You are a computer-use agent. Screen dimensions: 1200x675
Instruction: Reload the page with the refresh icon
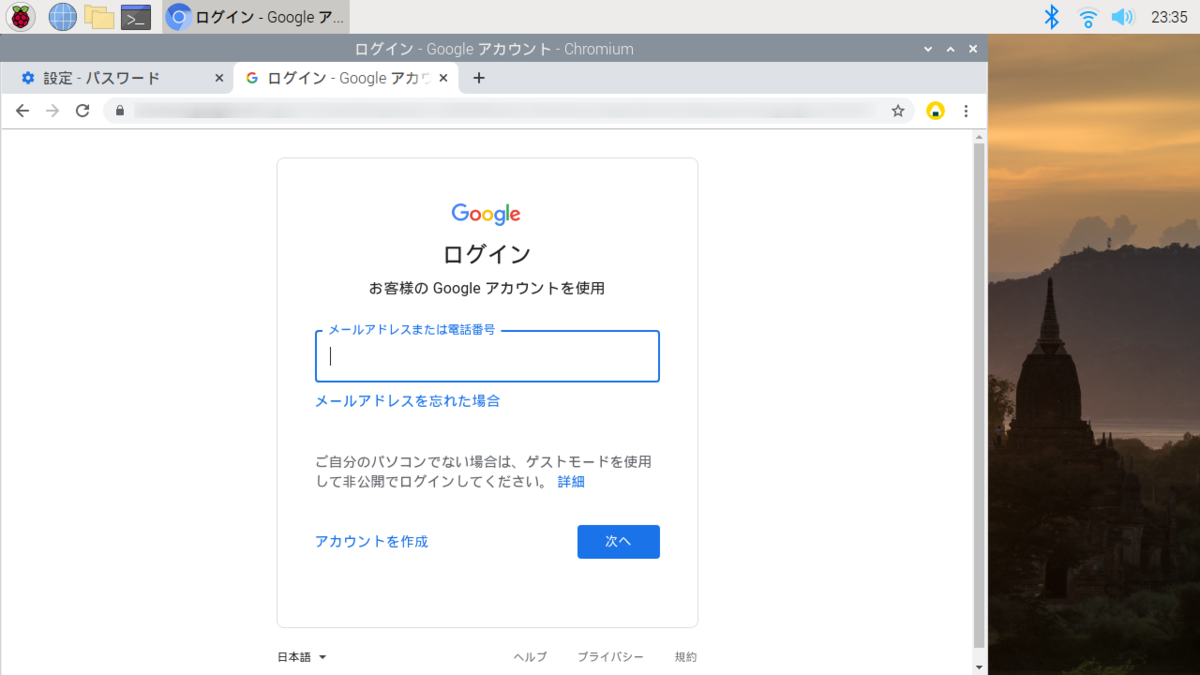[x=83, y=111]
